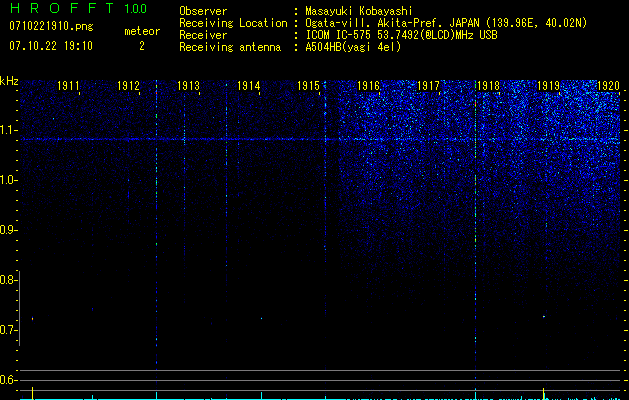Image resolution: width=629 pixels, height=400 pixels.
Task: Click the 0.6 kHz axis label
Action: 8,380
